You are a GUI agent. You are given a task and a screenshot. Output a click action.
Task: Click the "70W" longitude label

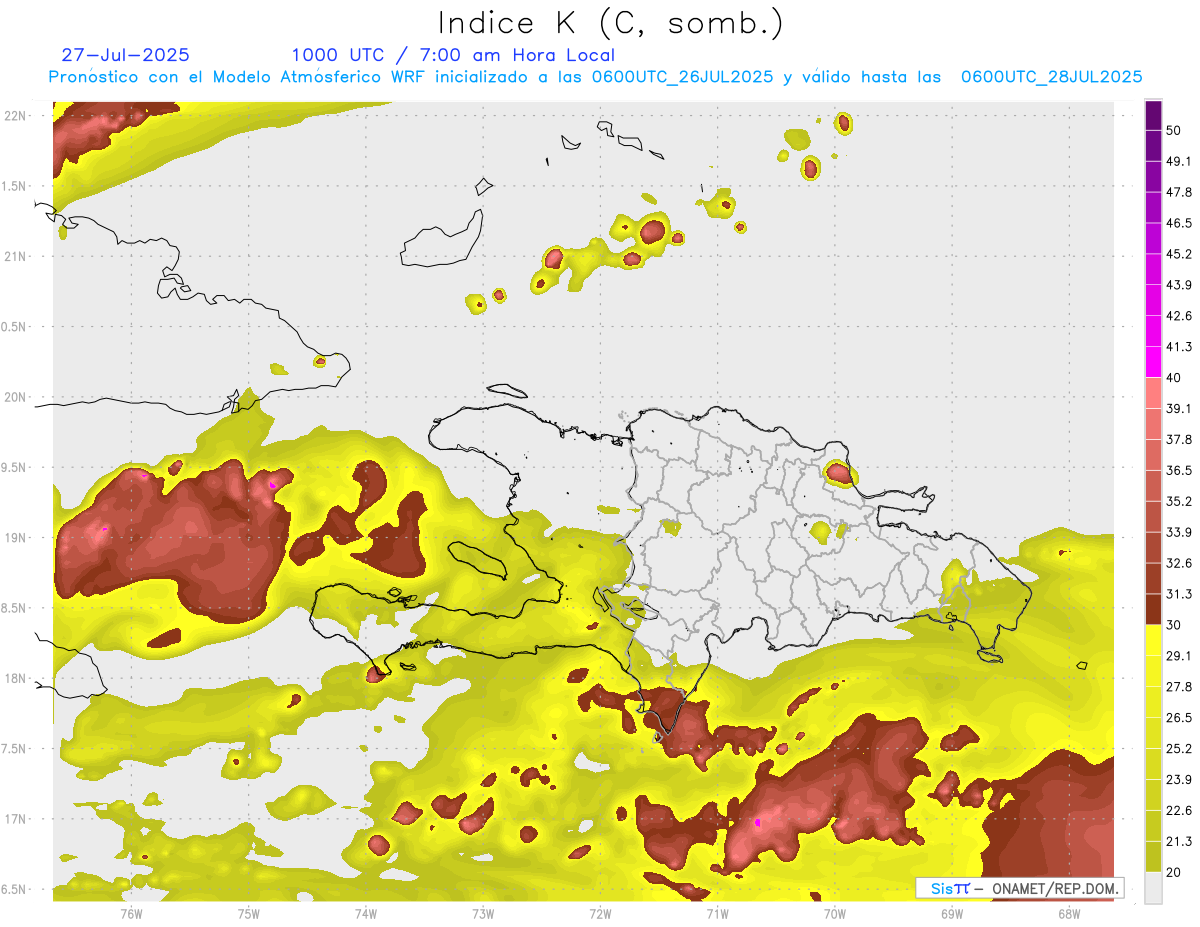pos(835,913)
